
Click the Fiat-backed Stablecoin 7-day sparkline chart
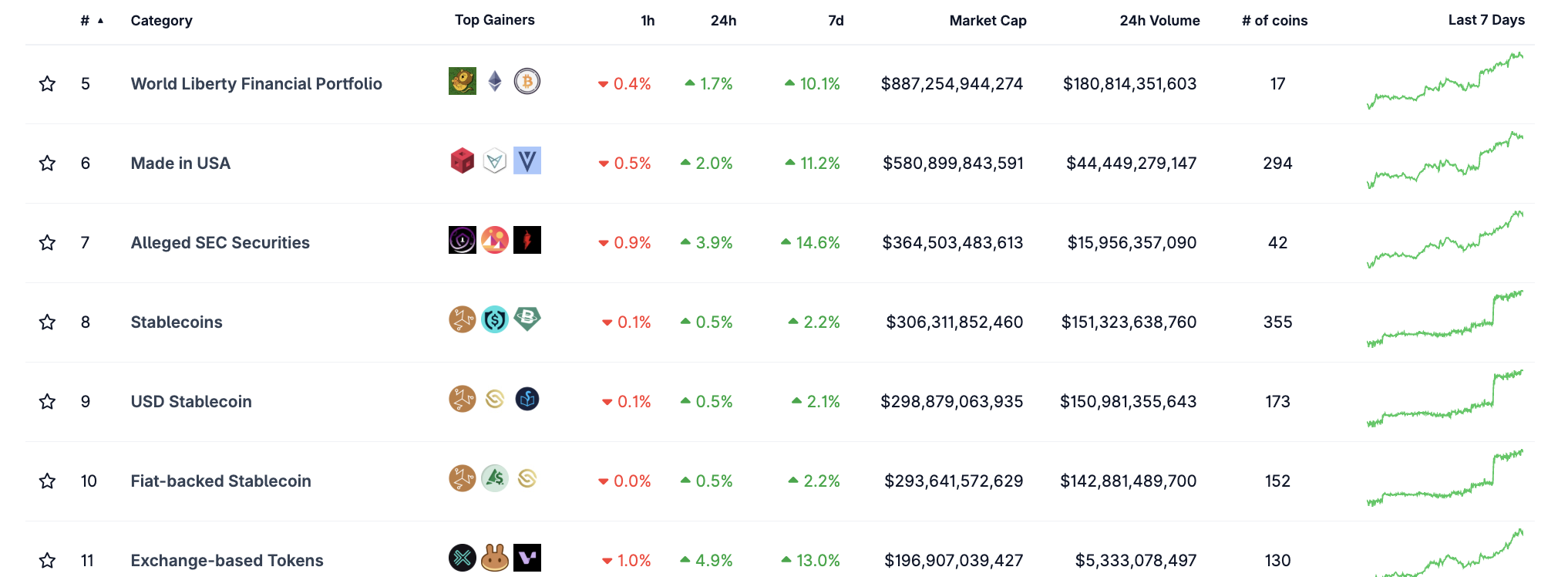point(1445,479)
